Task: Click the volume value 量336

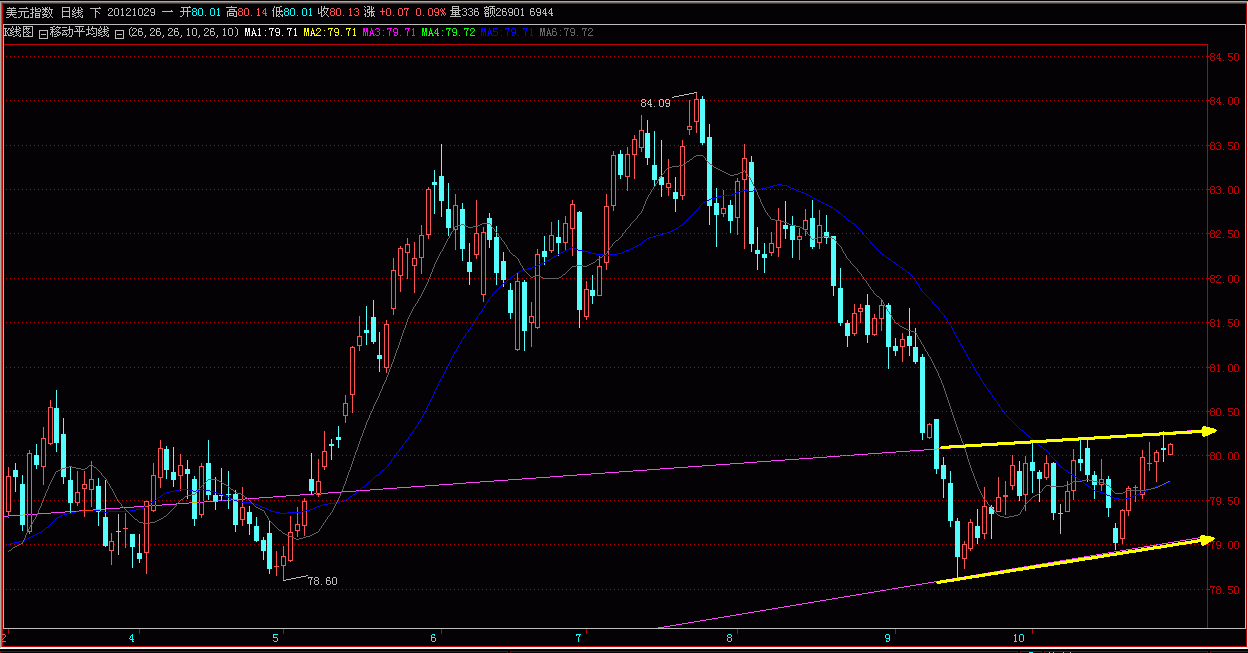Action: [x=464, y=12]
